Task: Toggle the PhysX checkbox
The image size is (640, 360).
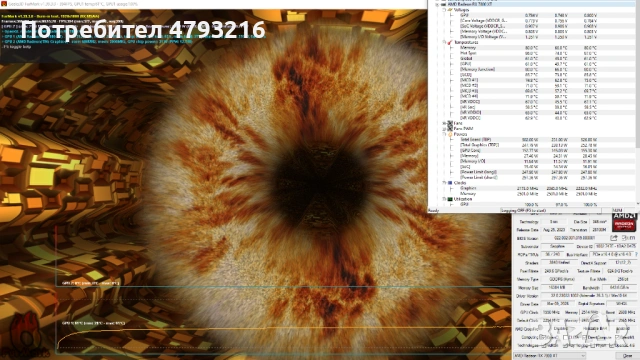Action: coord(593,346)
